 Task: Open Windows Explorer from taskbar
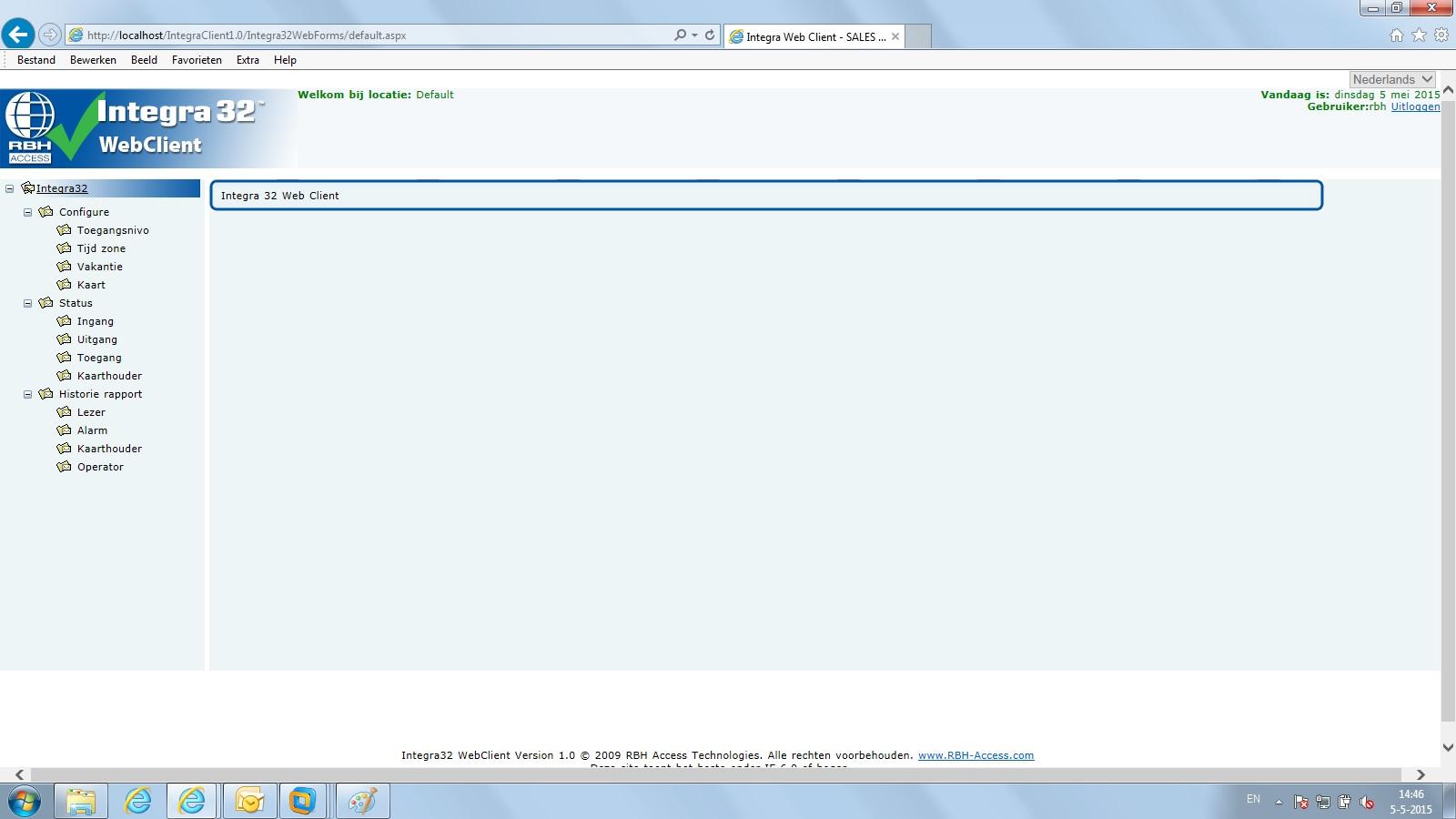(x=81, y=802)
